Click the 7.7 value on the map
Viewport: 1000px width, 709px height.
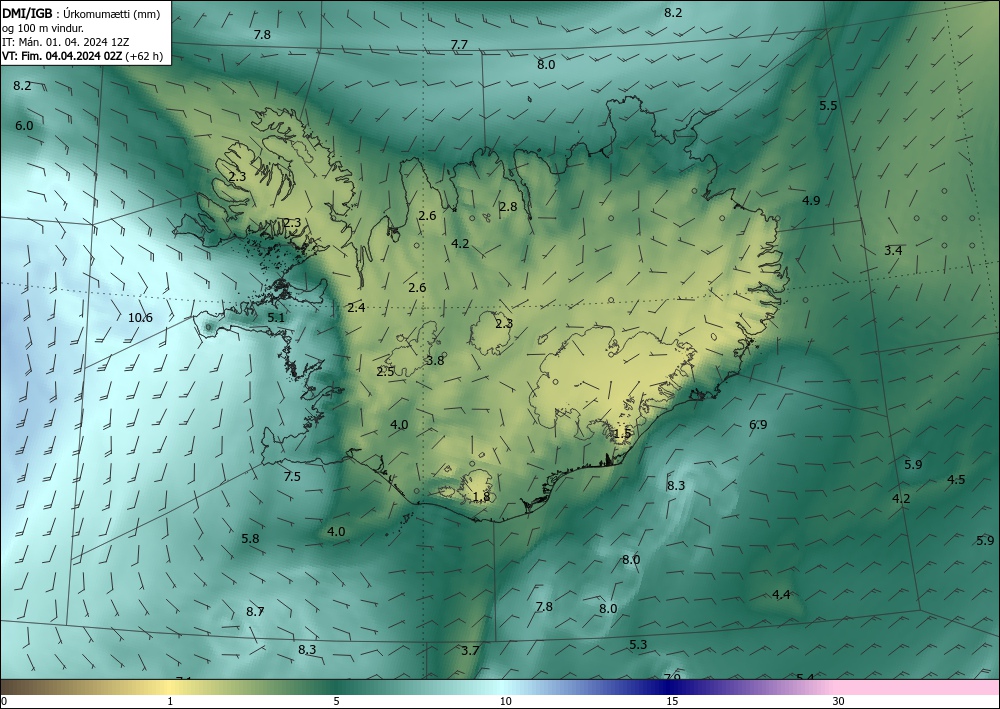pyautogui.click(x=459, y=45)
